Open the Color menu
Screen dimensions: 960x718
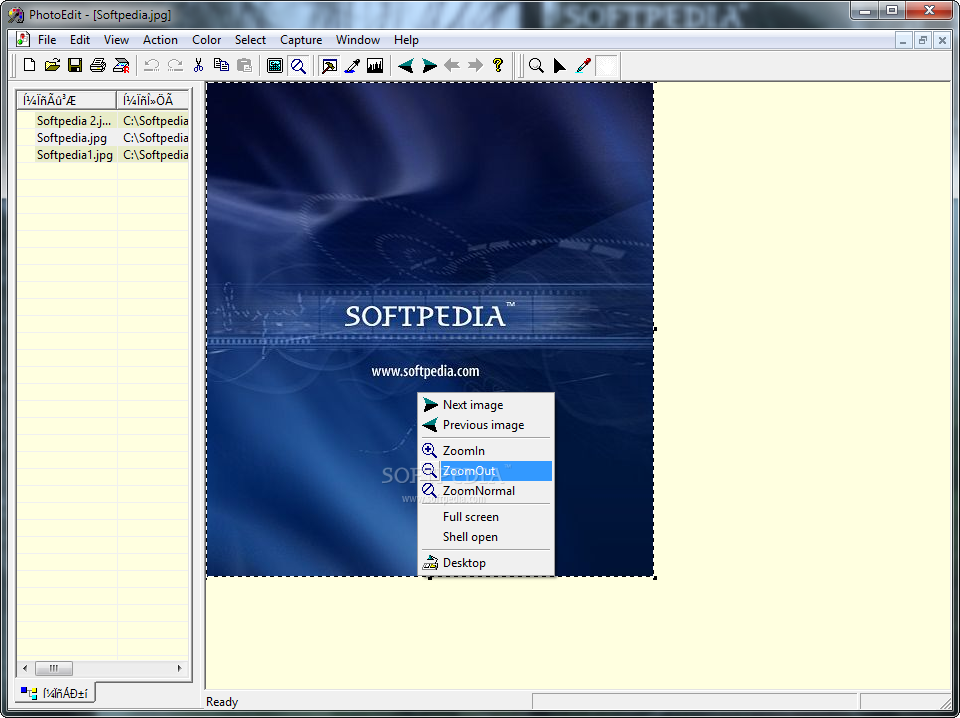click(206, 40)
